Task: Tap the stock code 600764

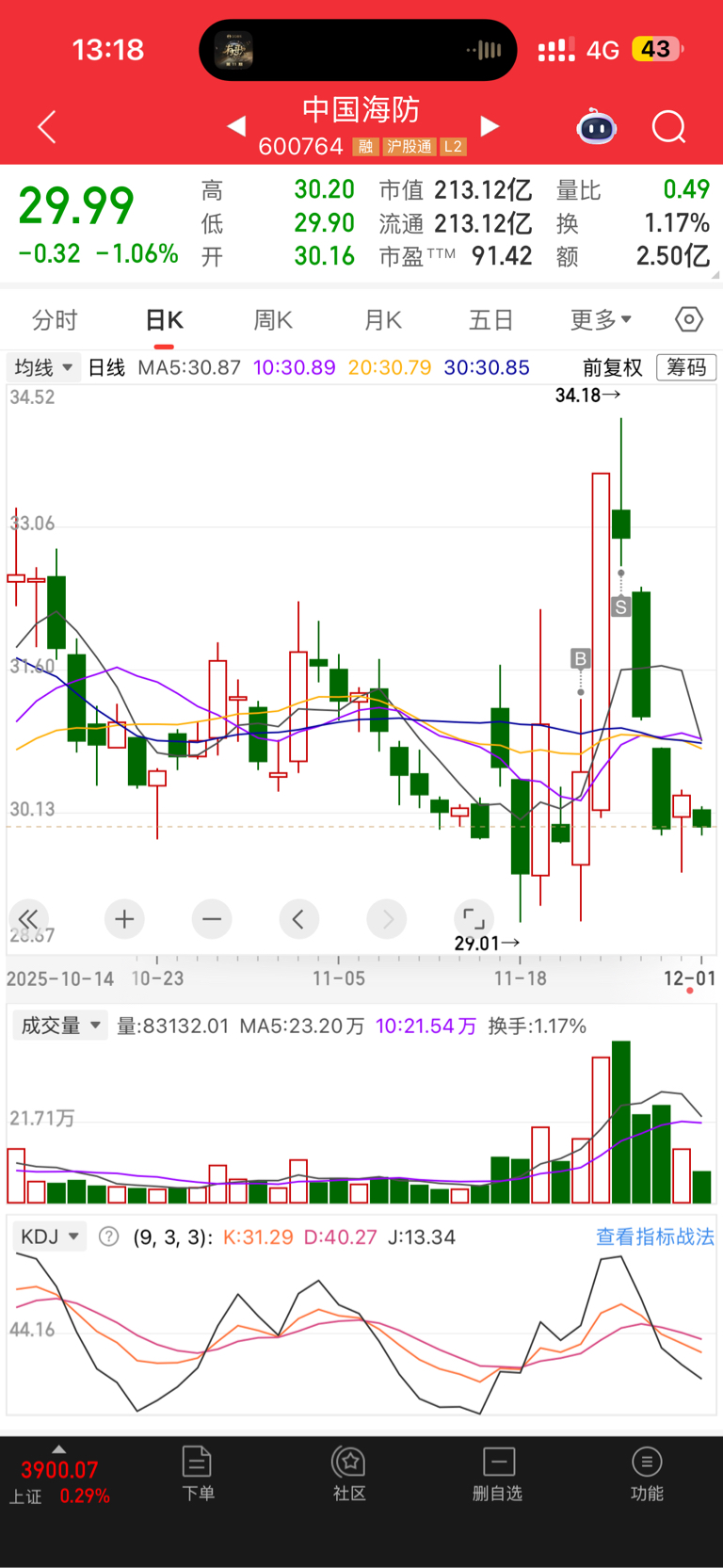Action: pyautogui.click(x=300, y=147)
